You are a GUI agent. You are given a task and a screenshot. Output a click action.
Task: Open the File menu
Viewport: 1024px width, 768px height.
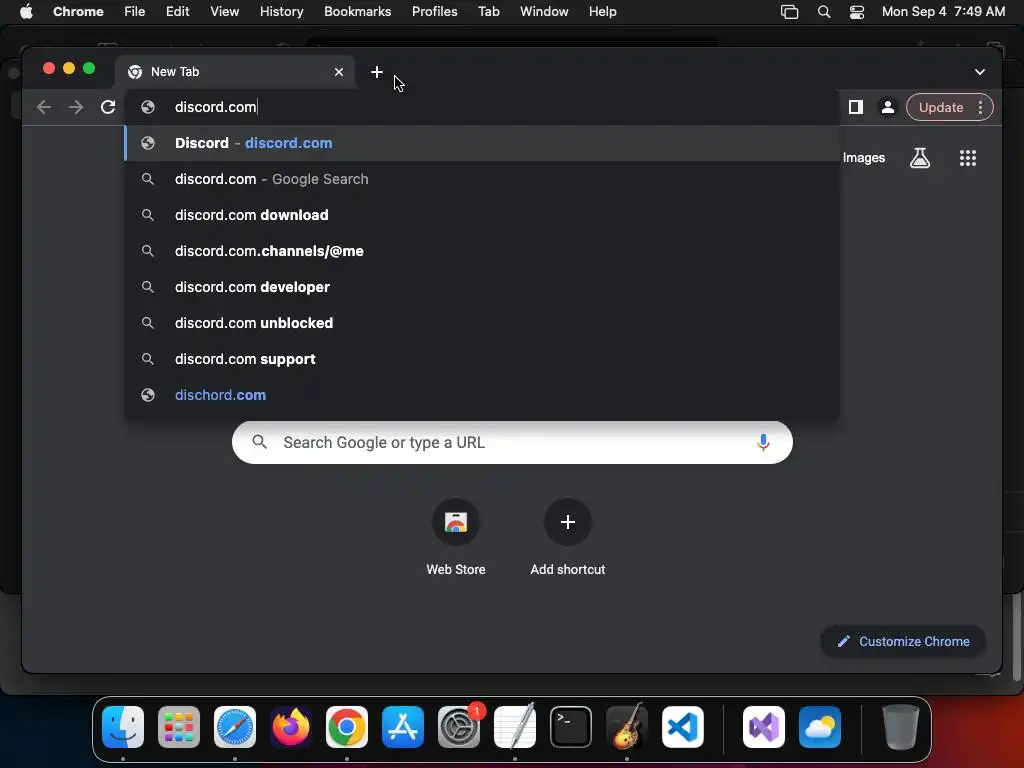point(135,12)
